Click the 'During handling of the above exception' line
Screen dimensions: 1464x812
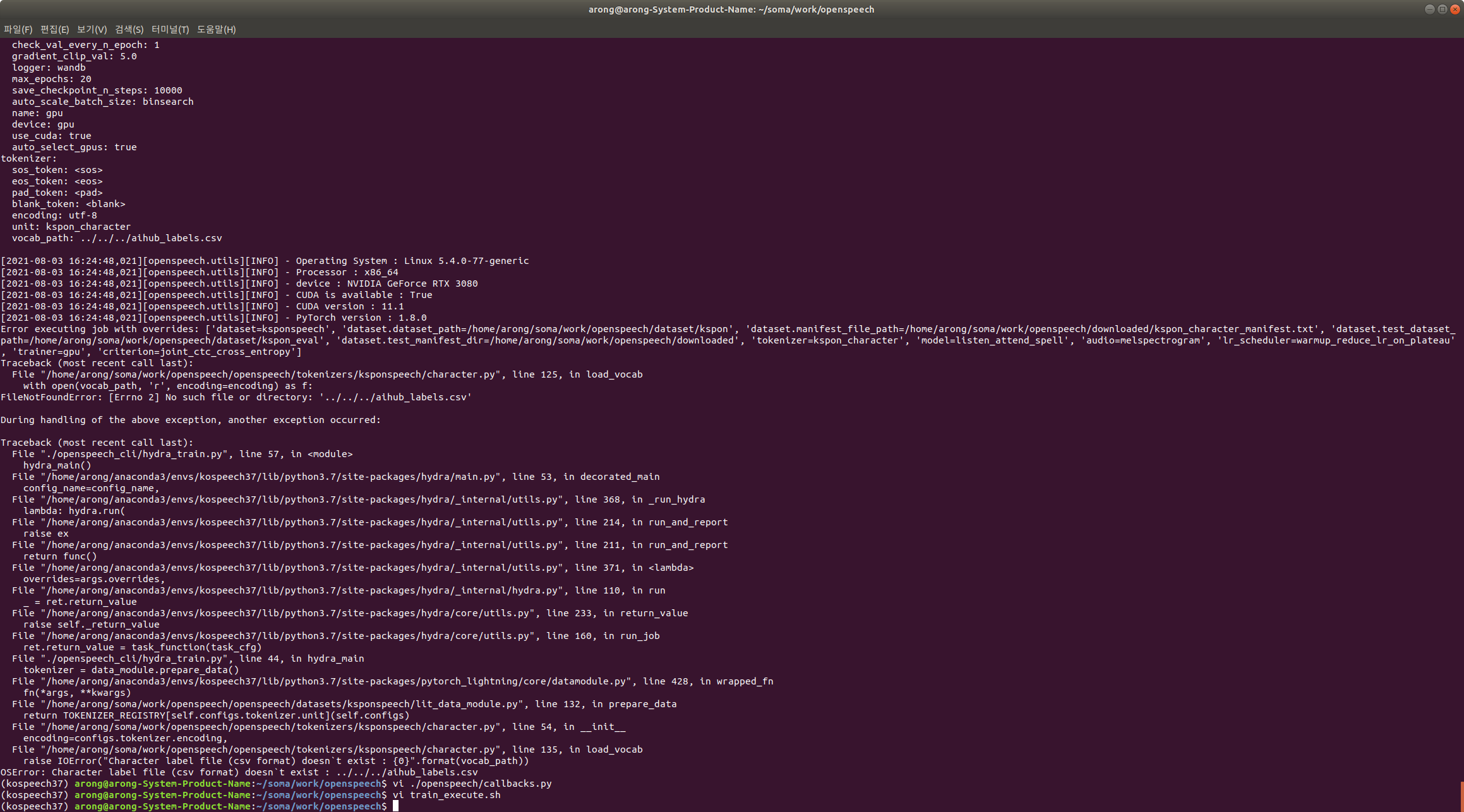pyautogui.click(x=191, y=420)
